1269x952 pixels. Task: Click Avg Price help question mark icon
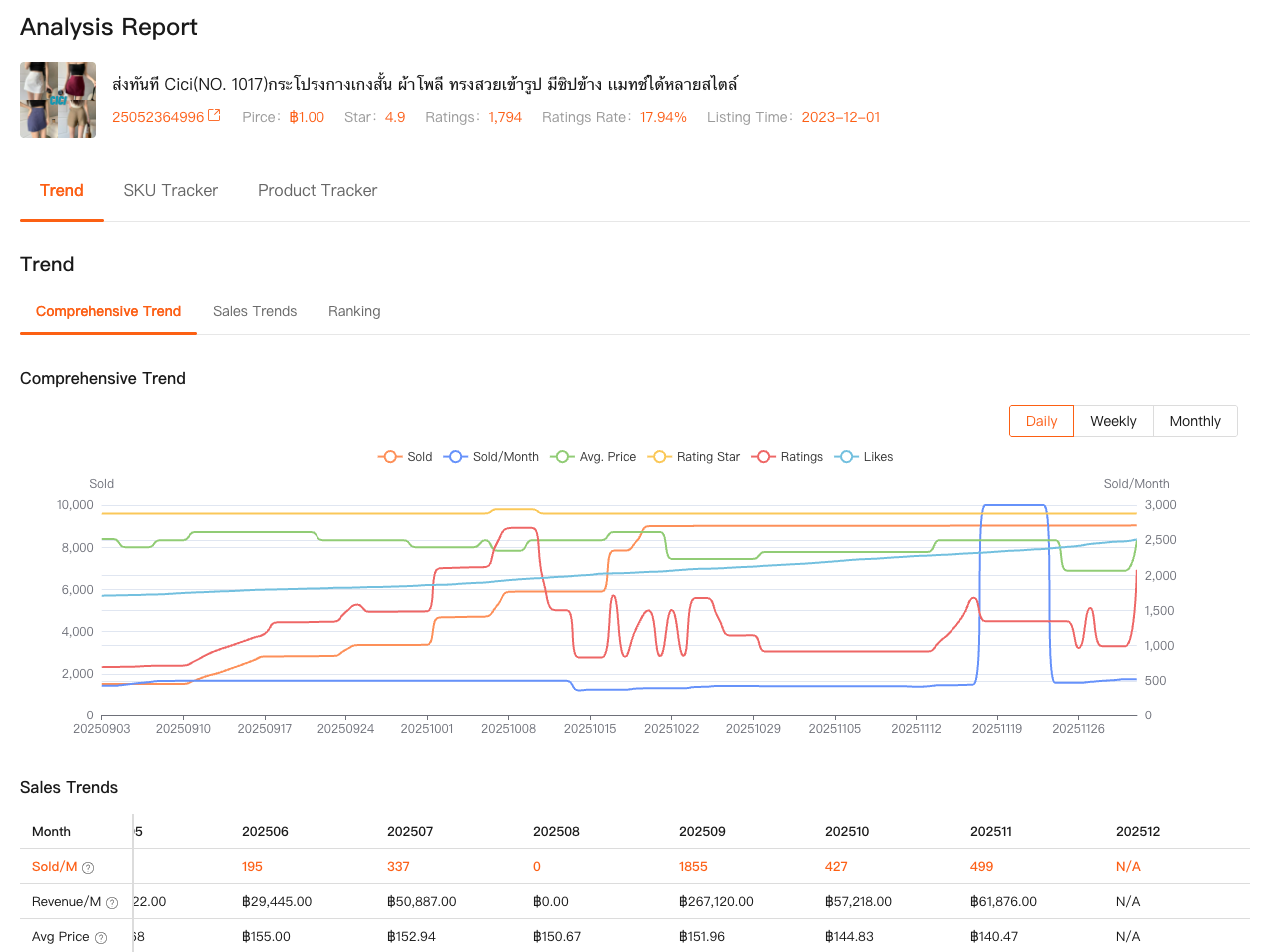(101, 938)
